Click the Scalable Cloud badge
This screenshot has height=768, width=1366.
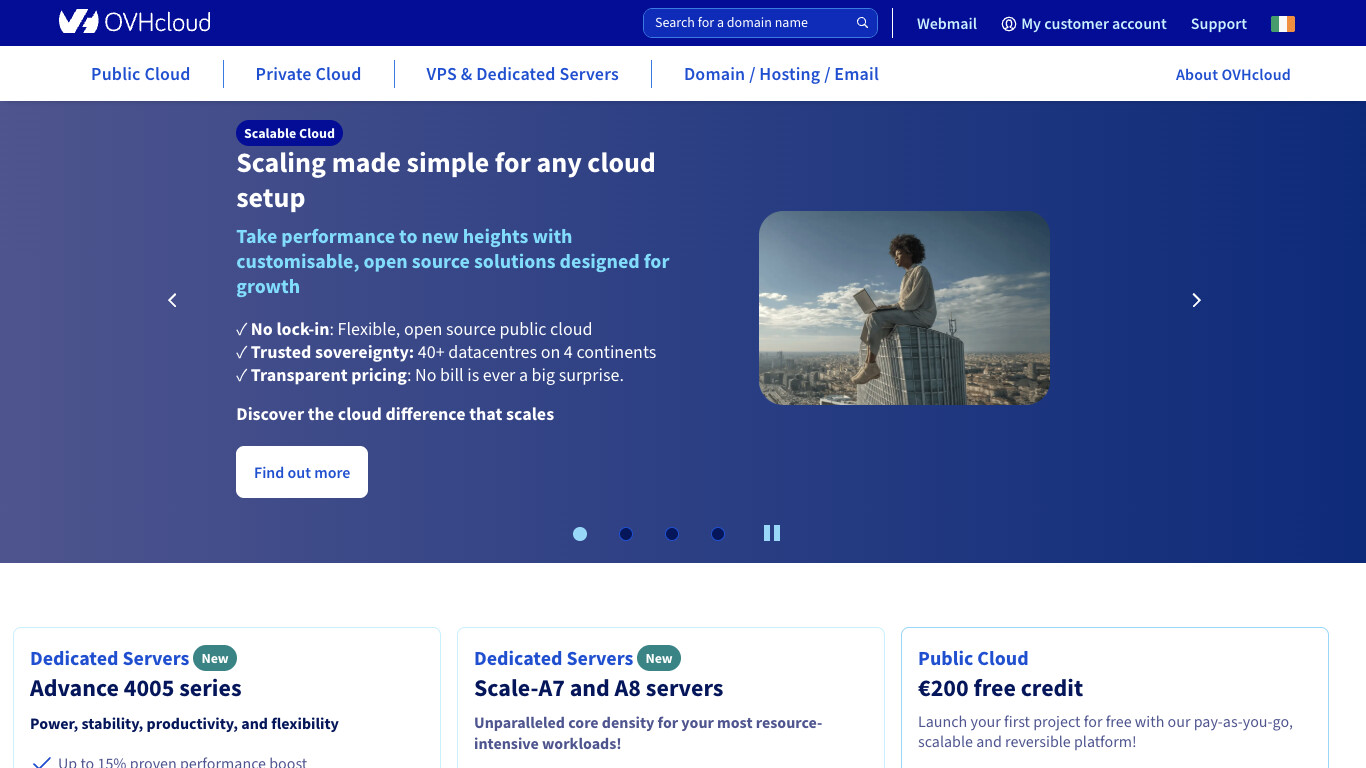point(289,132)
